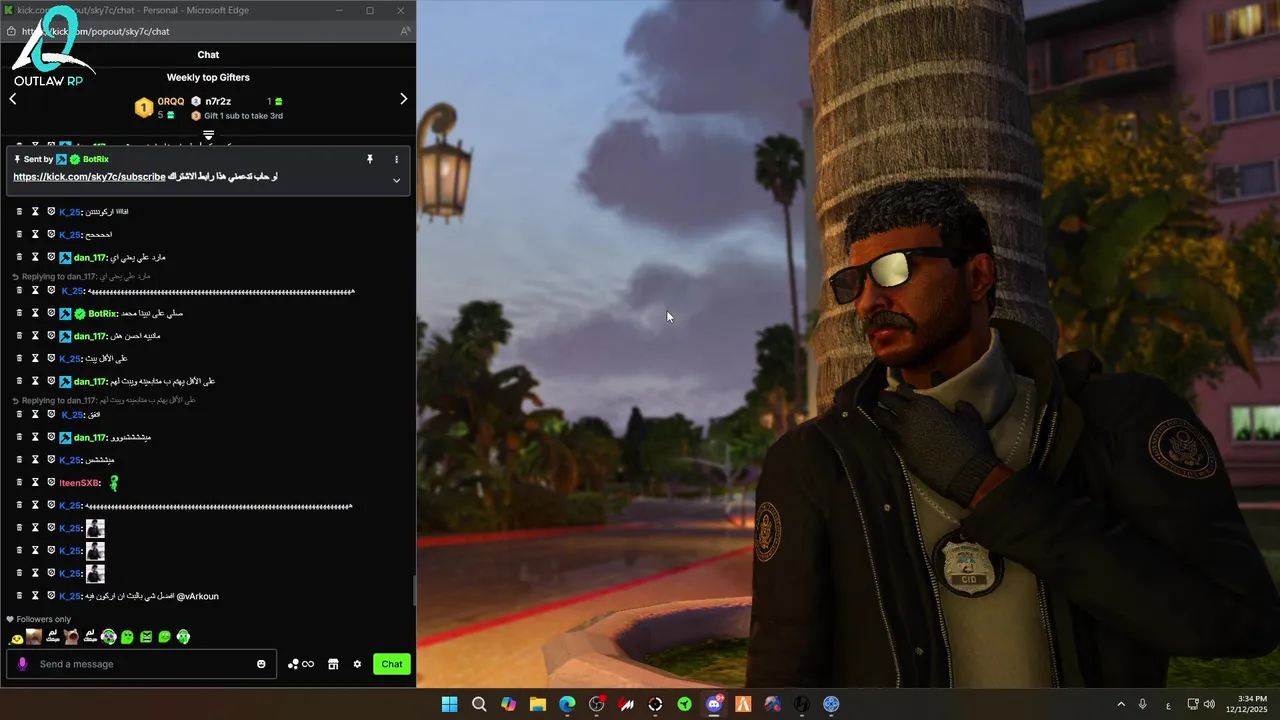This screenshot has height=720, width=1280.
Task: Insert the yellow smiley quick emote
Action: coord(16,637)
